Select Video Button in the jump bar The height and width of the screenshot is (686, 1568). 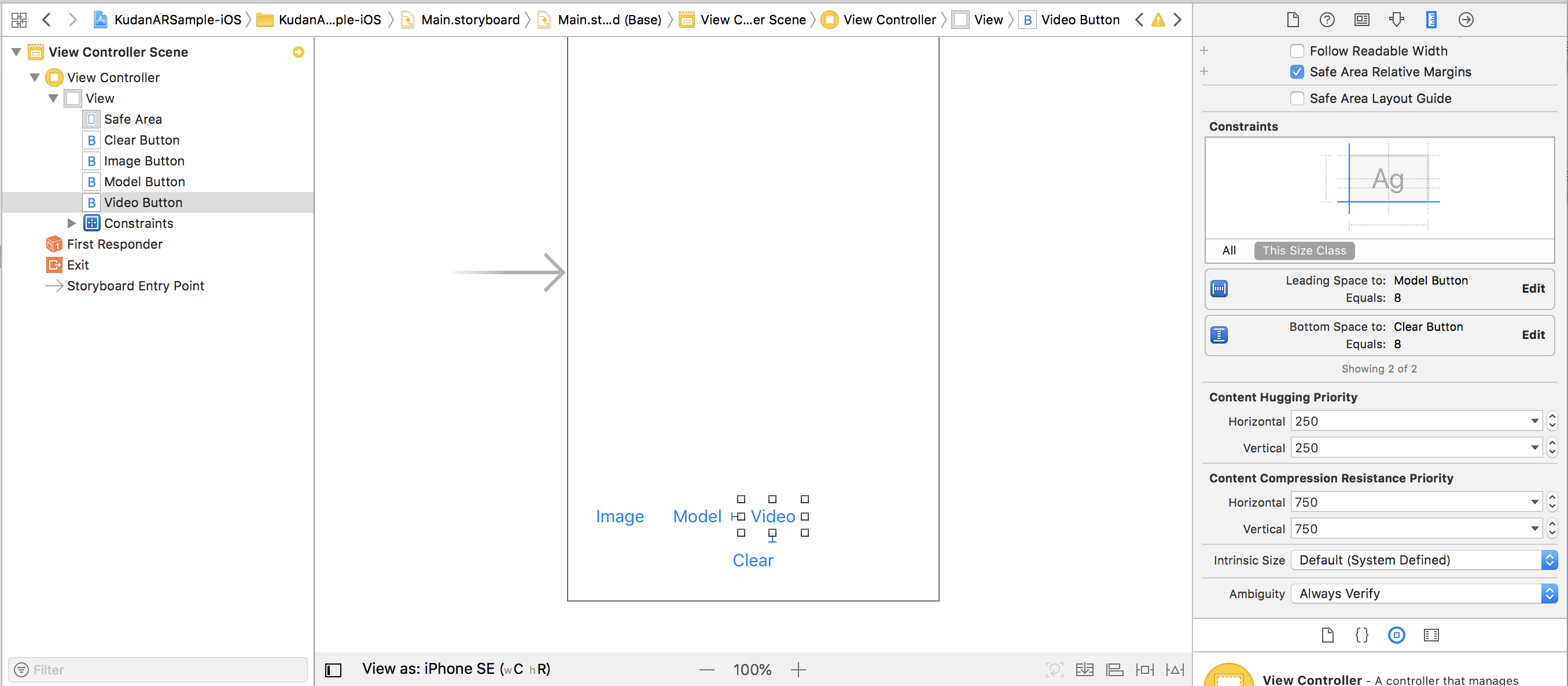coord(1070,20)
